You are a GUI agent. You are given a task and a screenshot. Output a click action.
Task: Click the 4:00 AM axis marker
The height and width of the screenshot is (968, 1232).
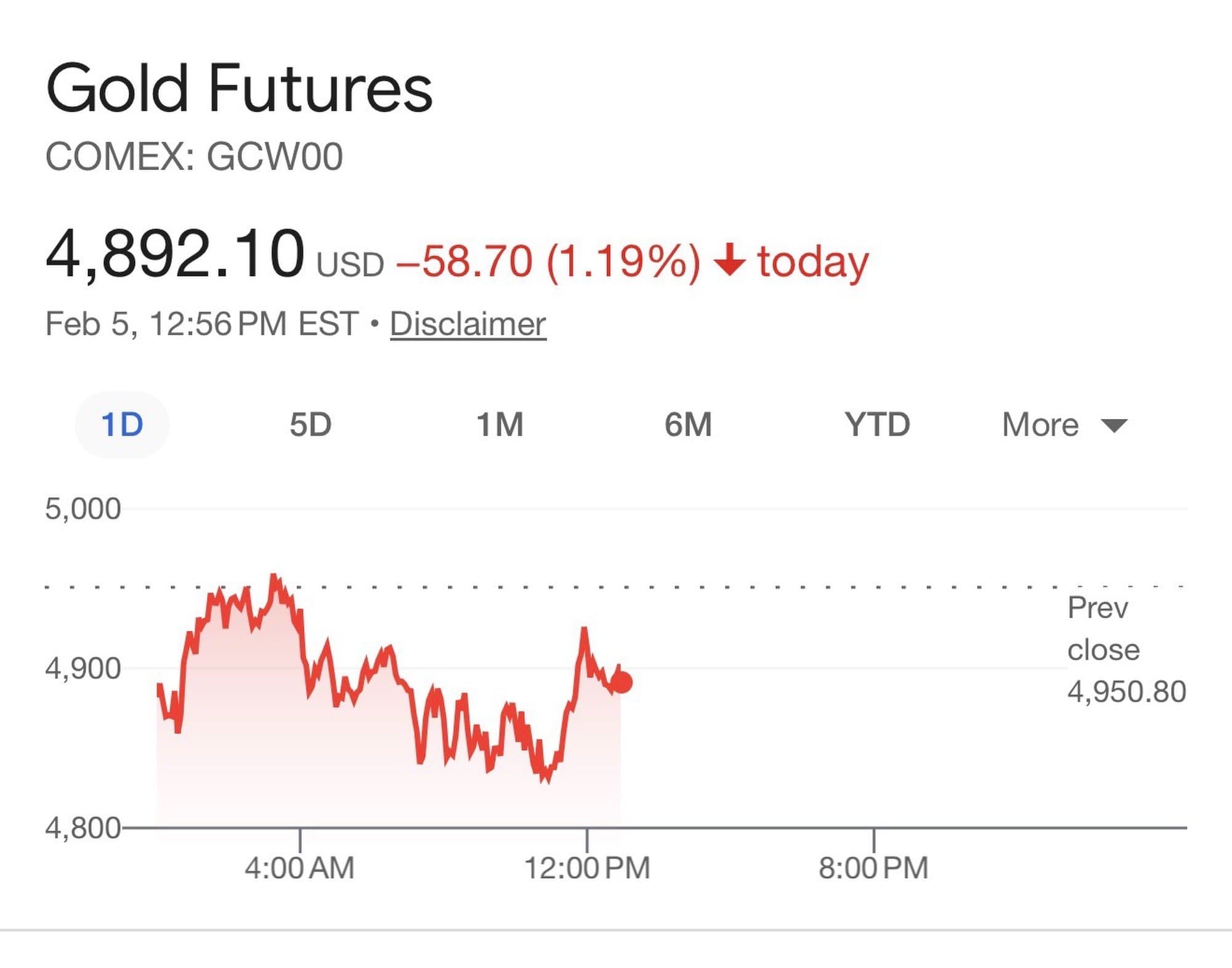pyautogui.click(x=299, y=868)
